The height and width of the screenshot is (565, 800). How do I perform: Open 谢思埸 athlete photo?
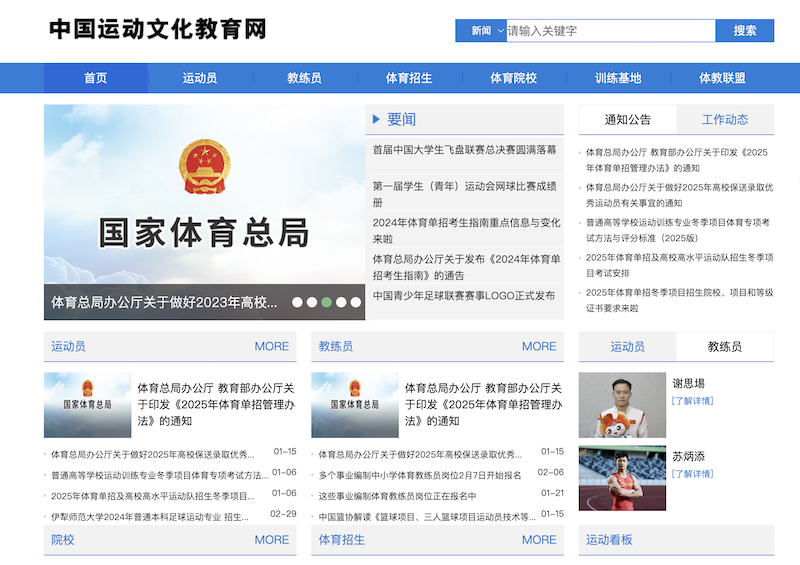coord(622,405)
